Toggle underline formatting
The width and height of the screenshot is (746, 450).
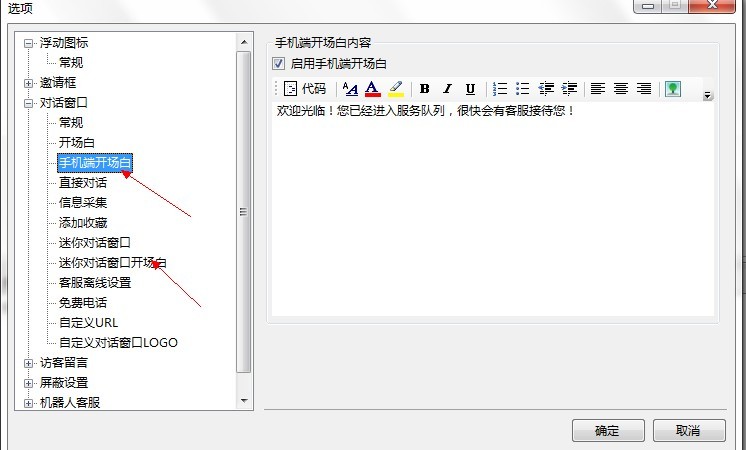pos(470,89)
